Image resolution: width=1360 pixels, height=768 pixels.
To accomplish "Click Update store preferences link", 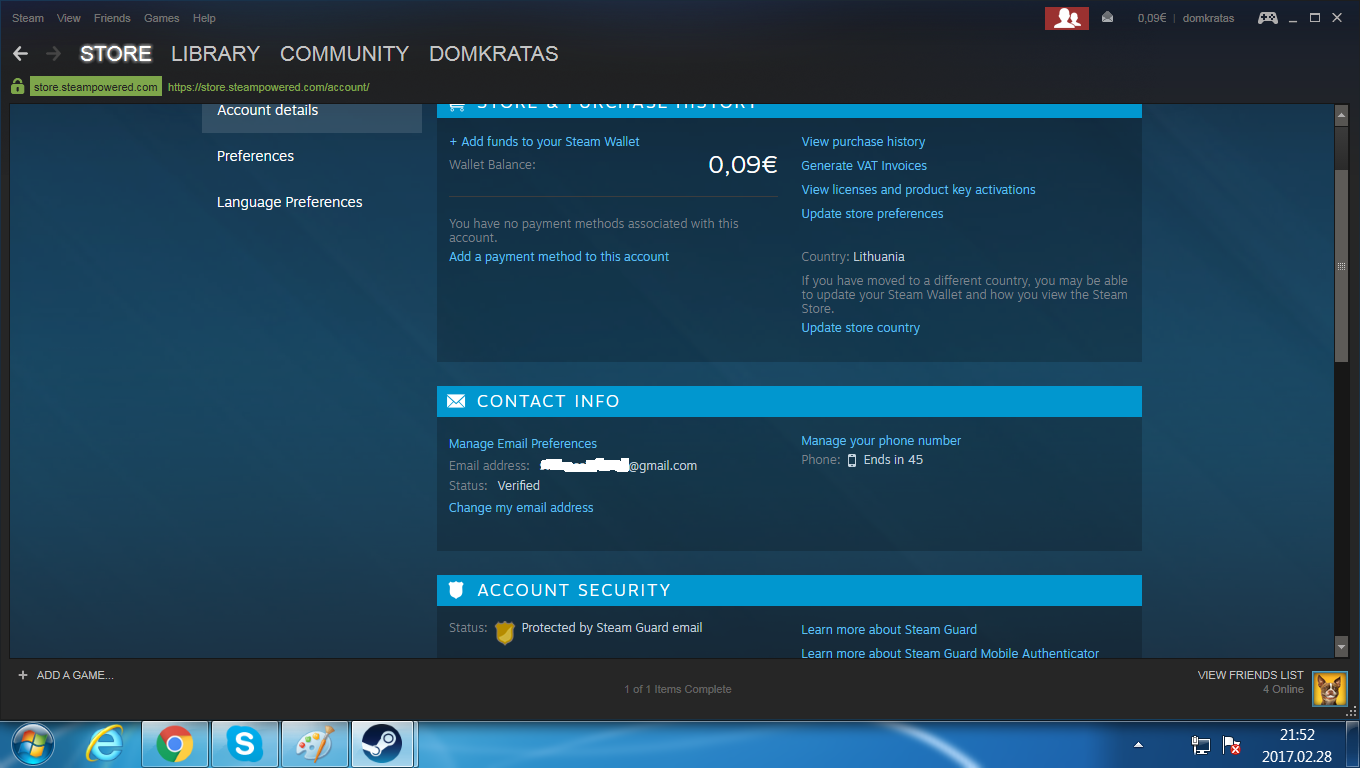I will pos(872,214).
